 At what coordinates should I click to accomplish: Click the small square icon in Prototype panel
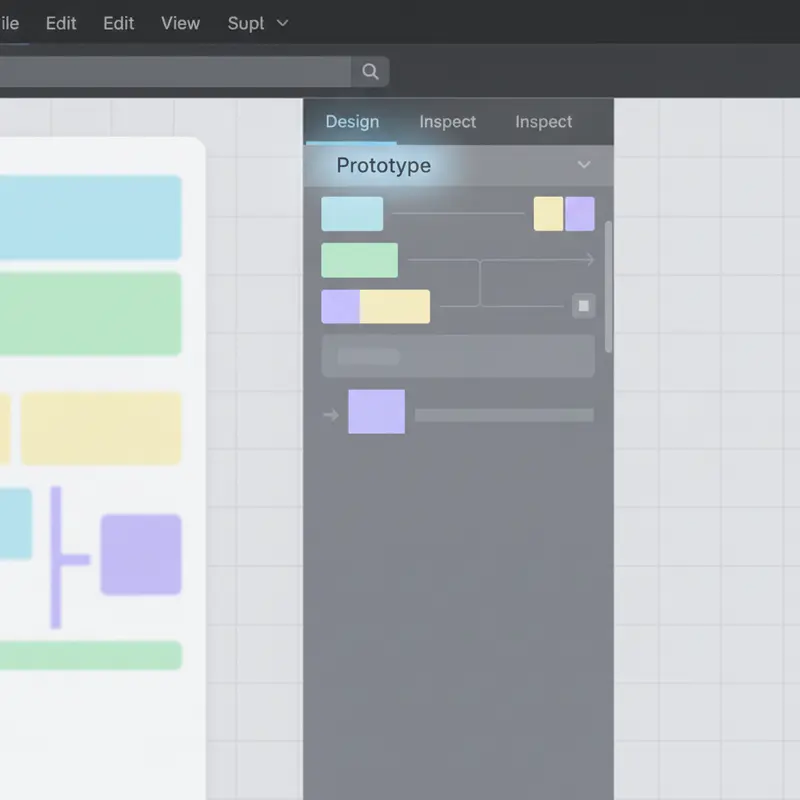(584, 306)
